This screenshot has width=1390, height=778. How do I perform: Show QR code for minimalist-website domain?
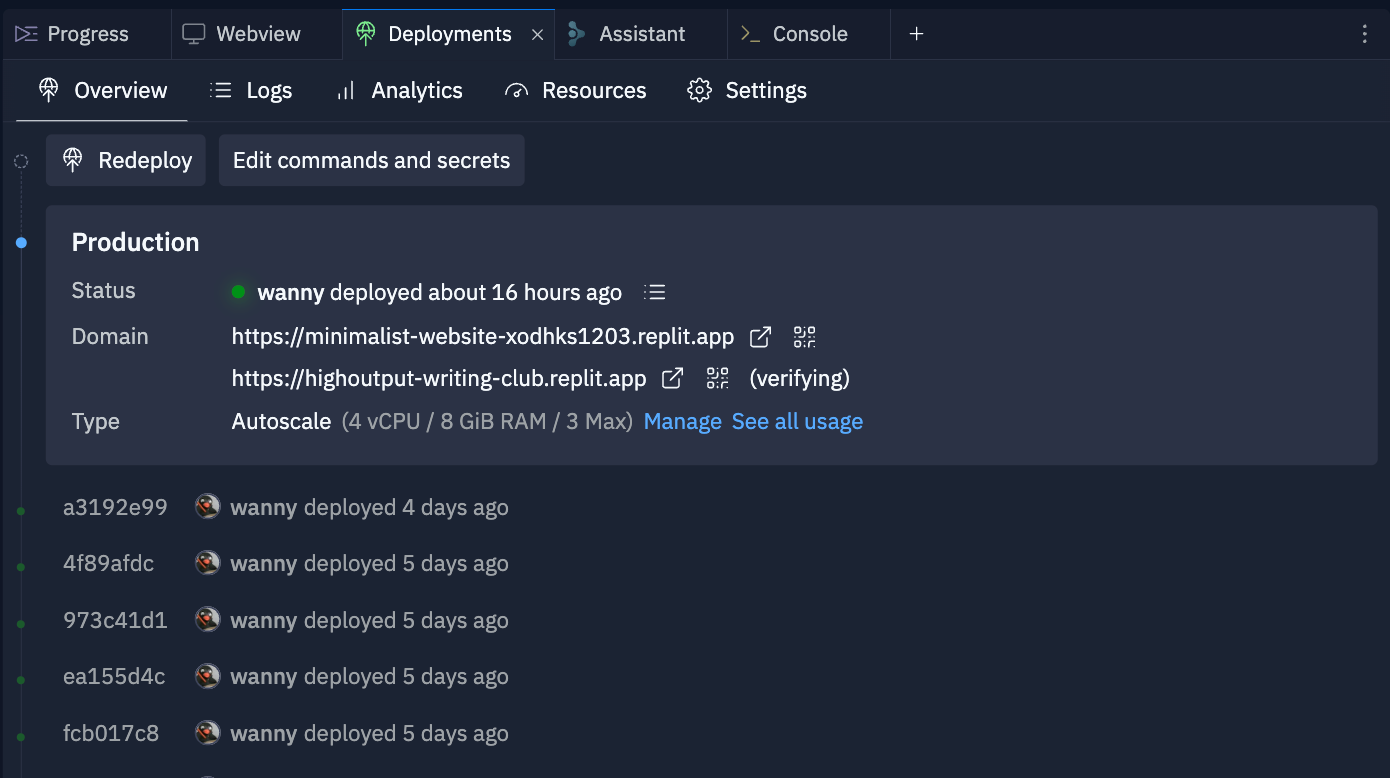coord(805,337)
